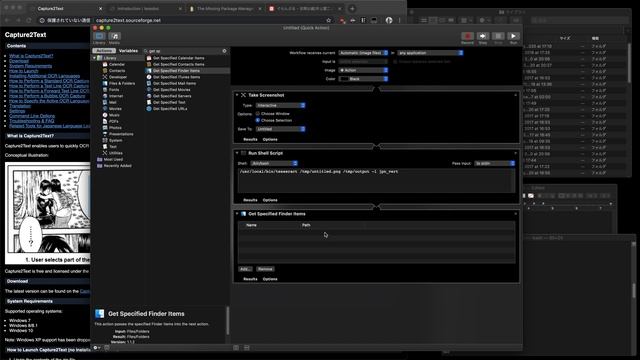Open the any application dropdown
The height and width of the screenshot is (360, 640).
(431, 53)
